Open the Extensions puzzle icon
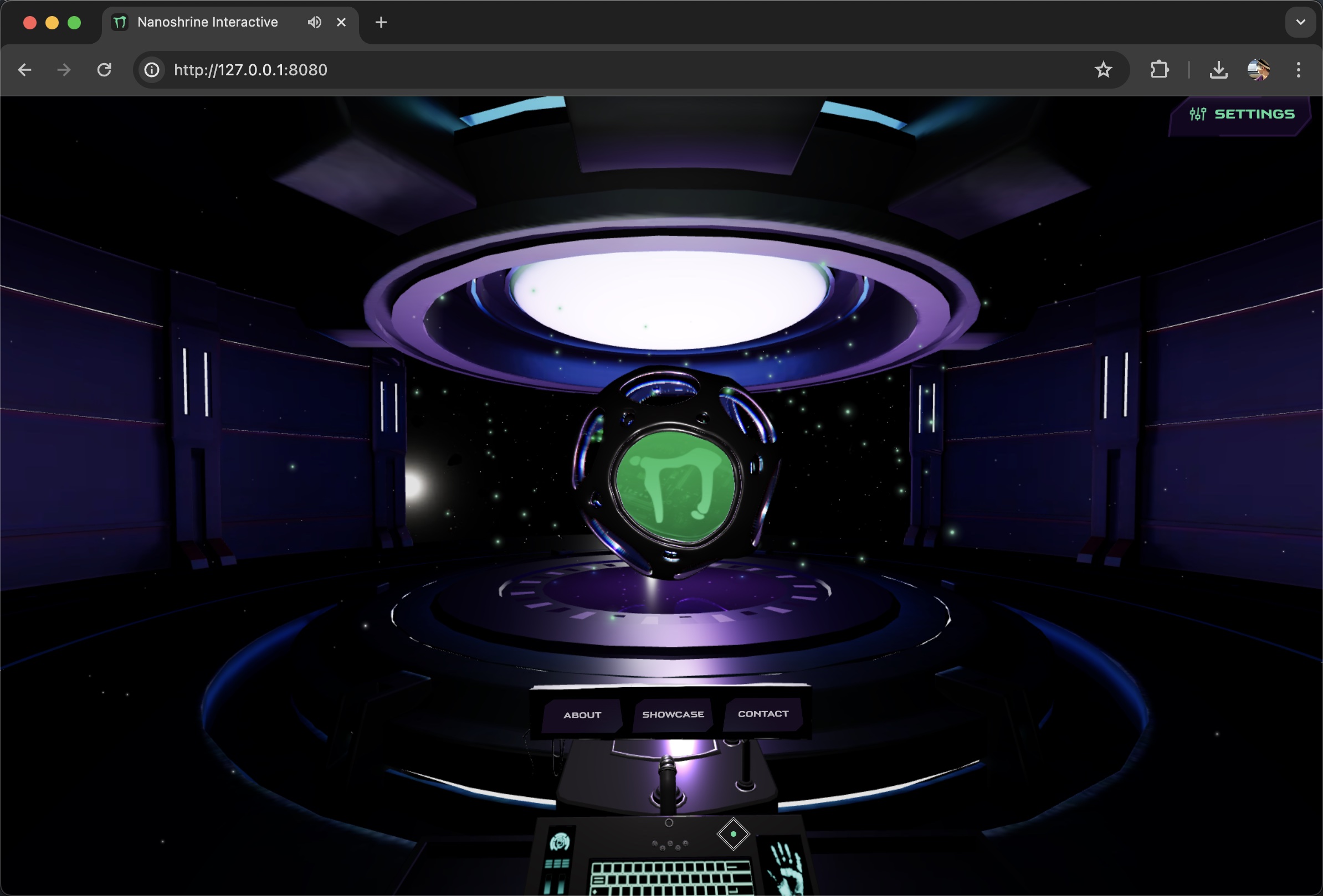Viewport: 1323px width, 896px height. pyautogui.click(x=1159, y=70)
